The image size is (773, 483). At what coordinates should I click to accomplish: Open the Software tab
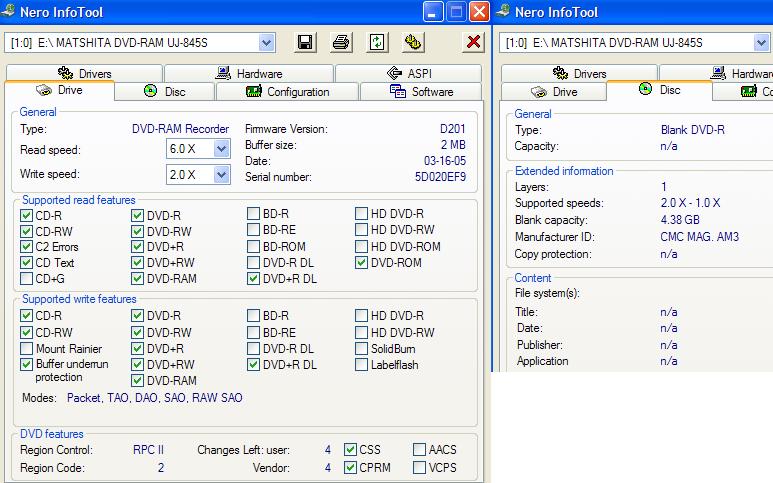(422, 92)
